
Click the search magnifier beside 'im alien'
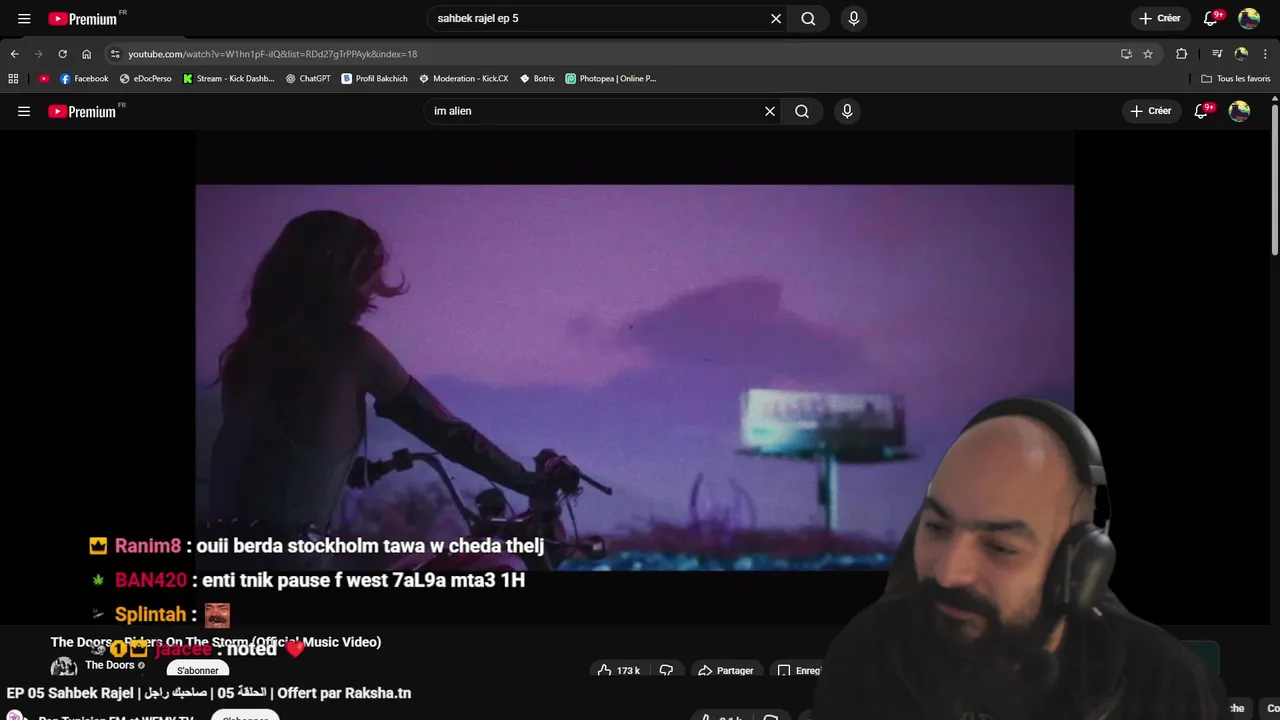(x=802, y=111)
